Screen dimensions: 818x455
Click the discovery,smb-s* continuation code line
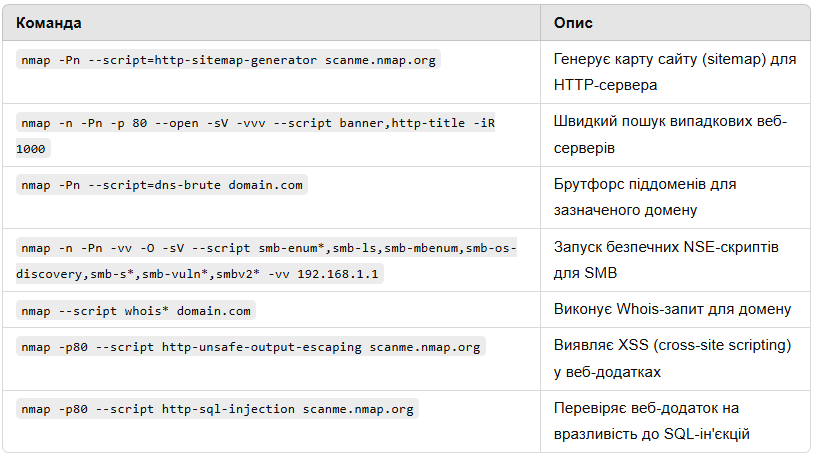(197, 274)
